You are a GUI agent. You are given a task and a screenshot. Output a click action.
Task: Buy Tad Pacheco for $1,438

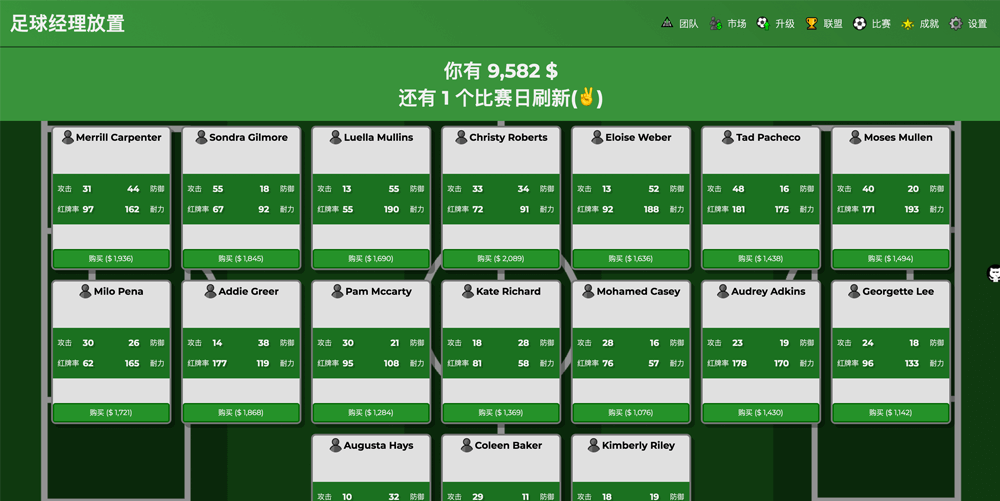pos(761,259)
